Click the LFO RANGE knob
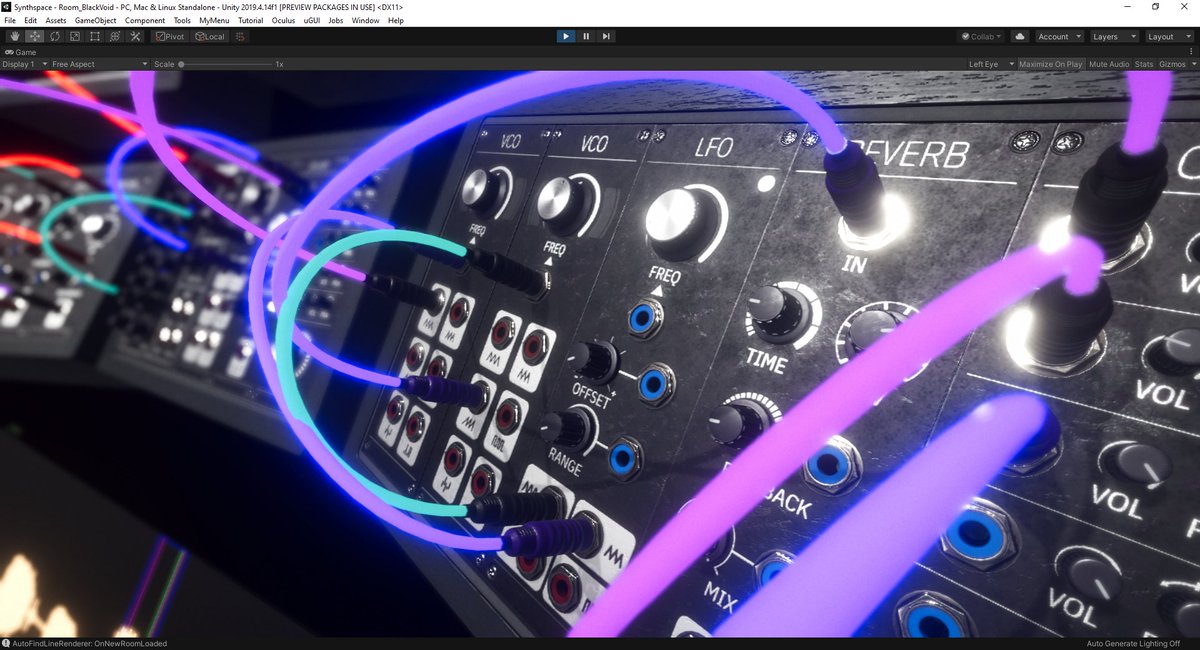1200x650 pixels. click(x=567, y=427)
